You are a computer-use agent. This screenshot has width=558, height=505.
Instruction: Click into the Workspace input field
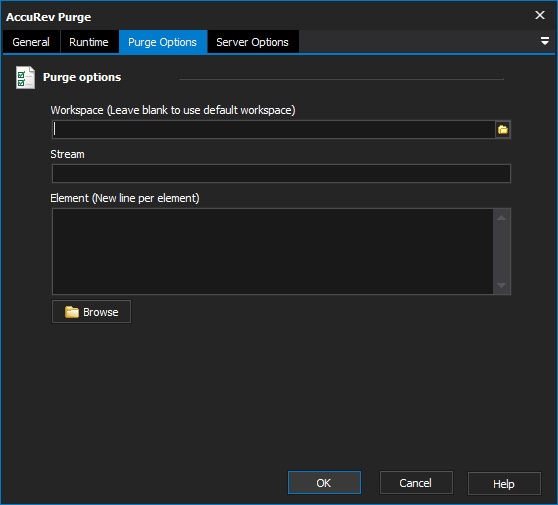(274, 130)
